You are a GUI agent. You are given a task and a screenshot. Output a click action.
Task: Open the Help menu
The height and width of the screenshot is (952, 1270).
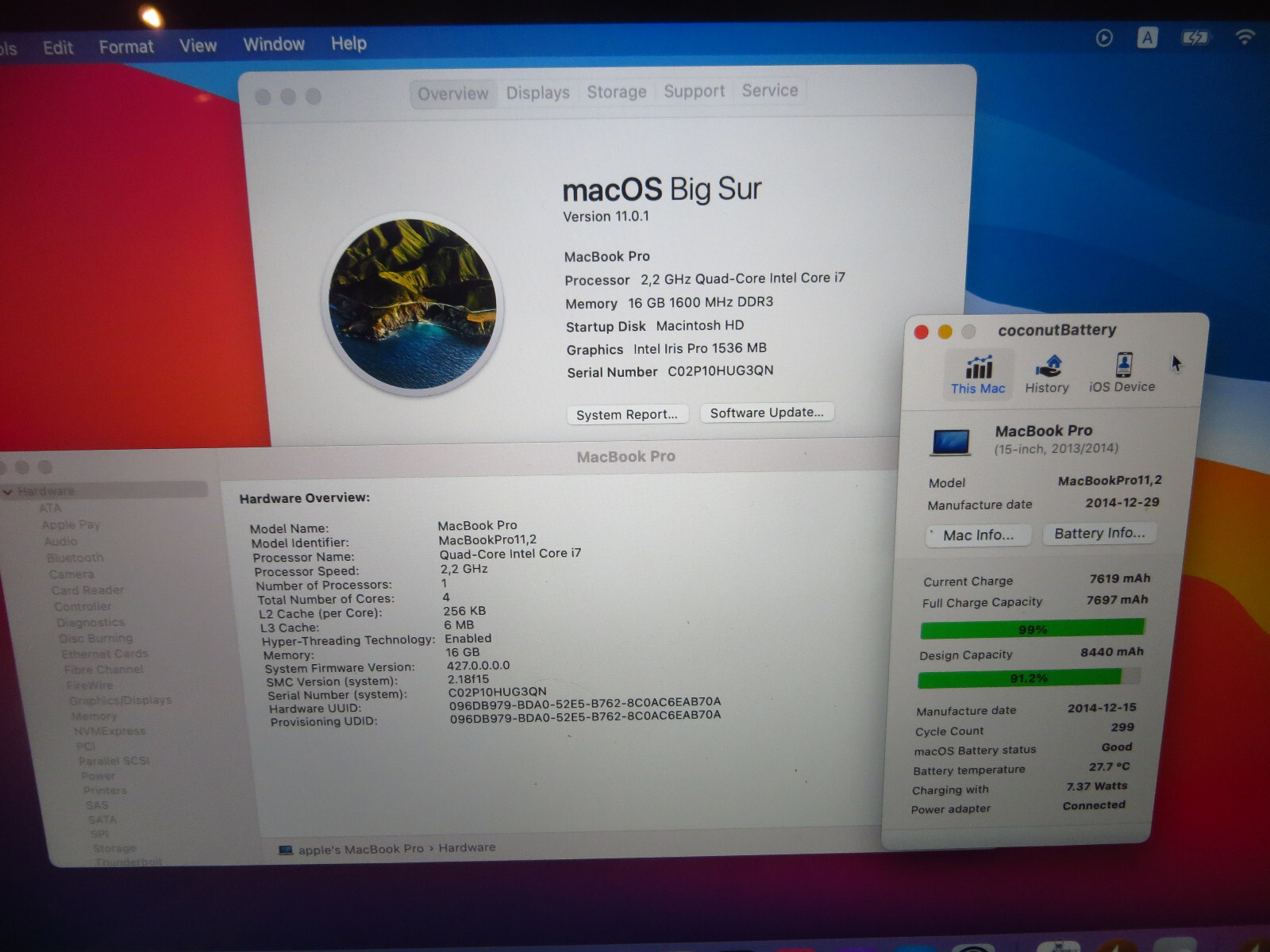tap(348, 43)
